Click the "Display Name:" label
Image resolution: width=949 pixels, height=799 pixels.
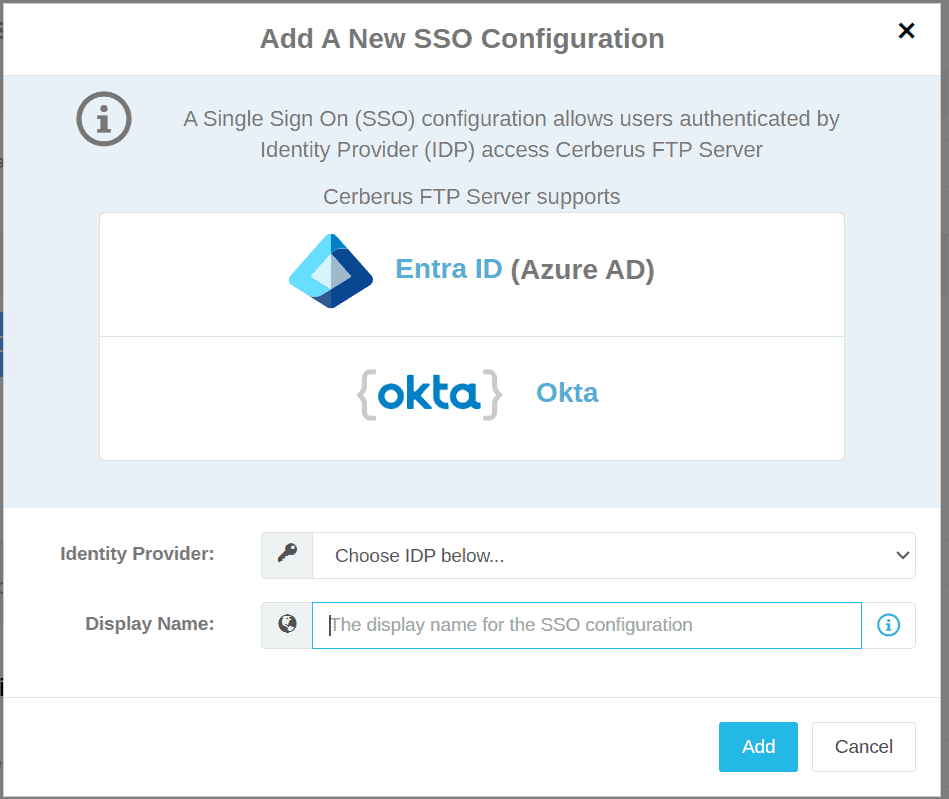point(150,624)
